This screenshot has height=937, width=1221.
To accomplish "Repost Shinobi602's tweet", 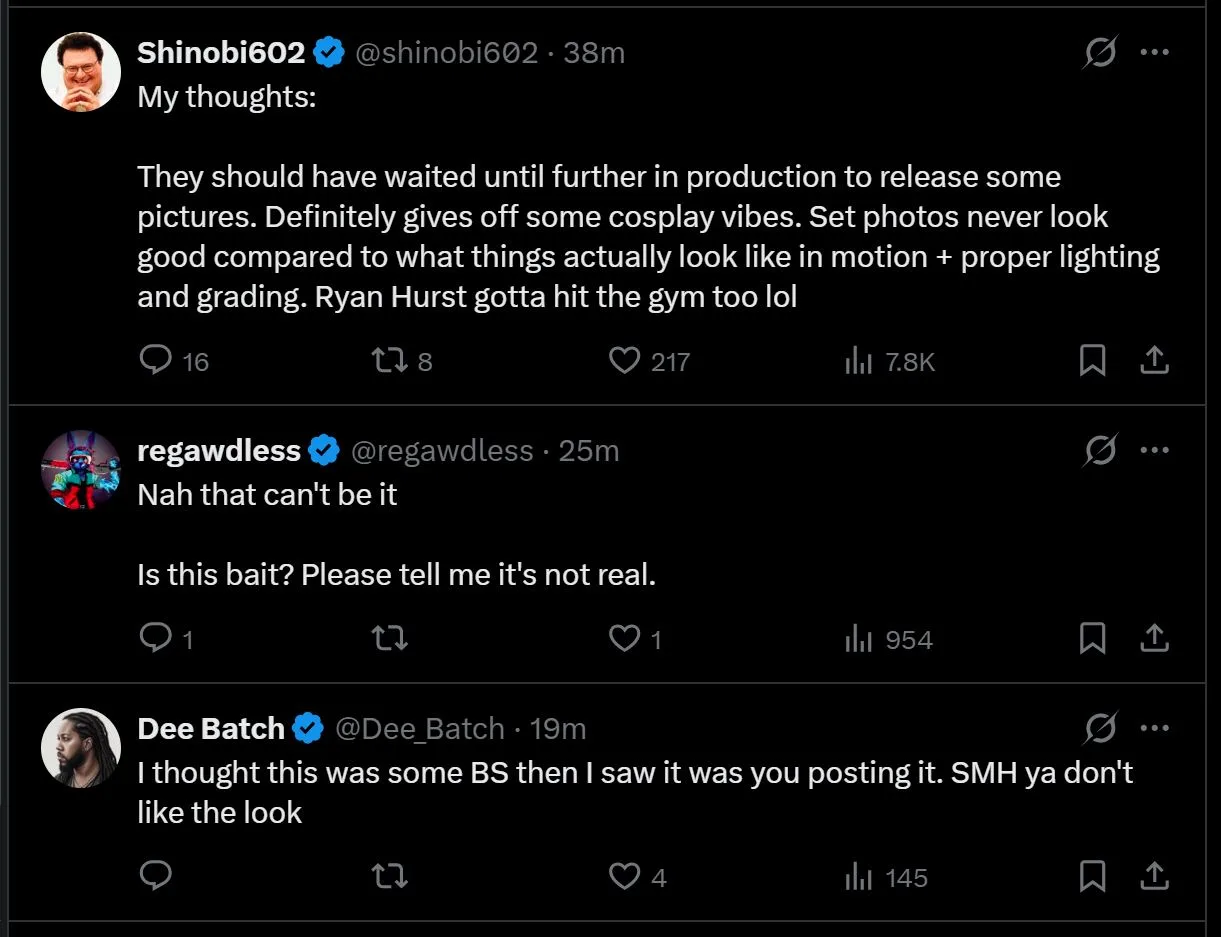I will [x=389, y=361].
